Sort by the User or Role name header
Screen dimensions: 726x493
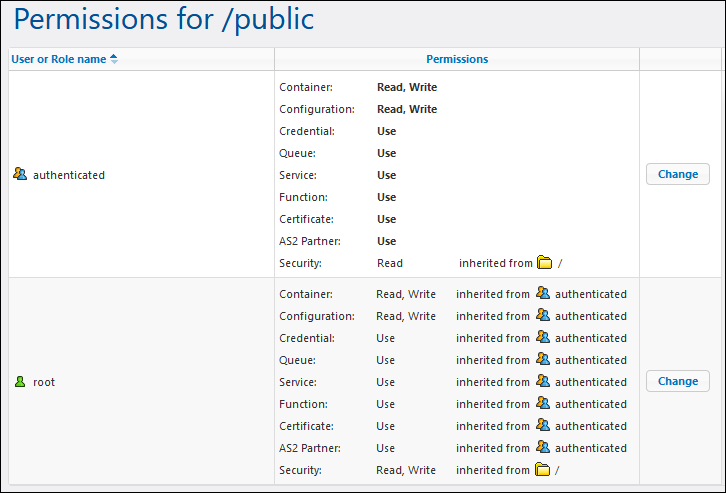(58, 59)
